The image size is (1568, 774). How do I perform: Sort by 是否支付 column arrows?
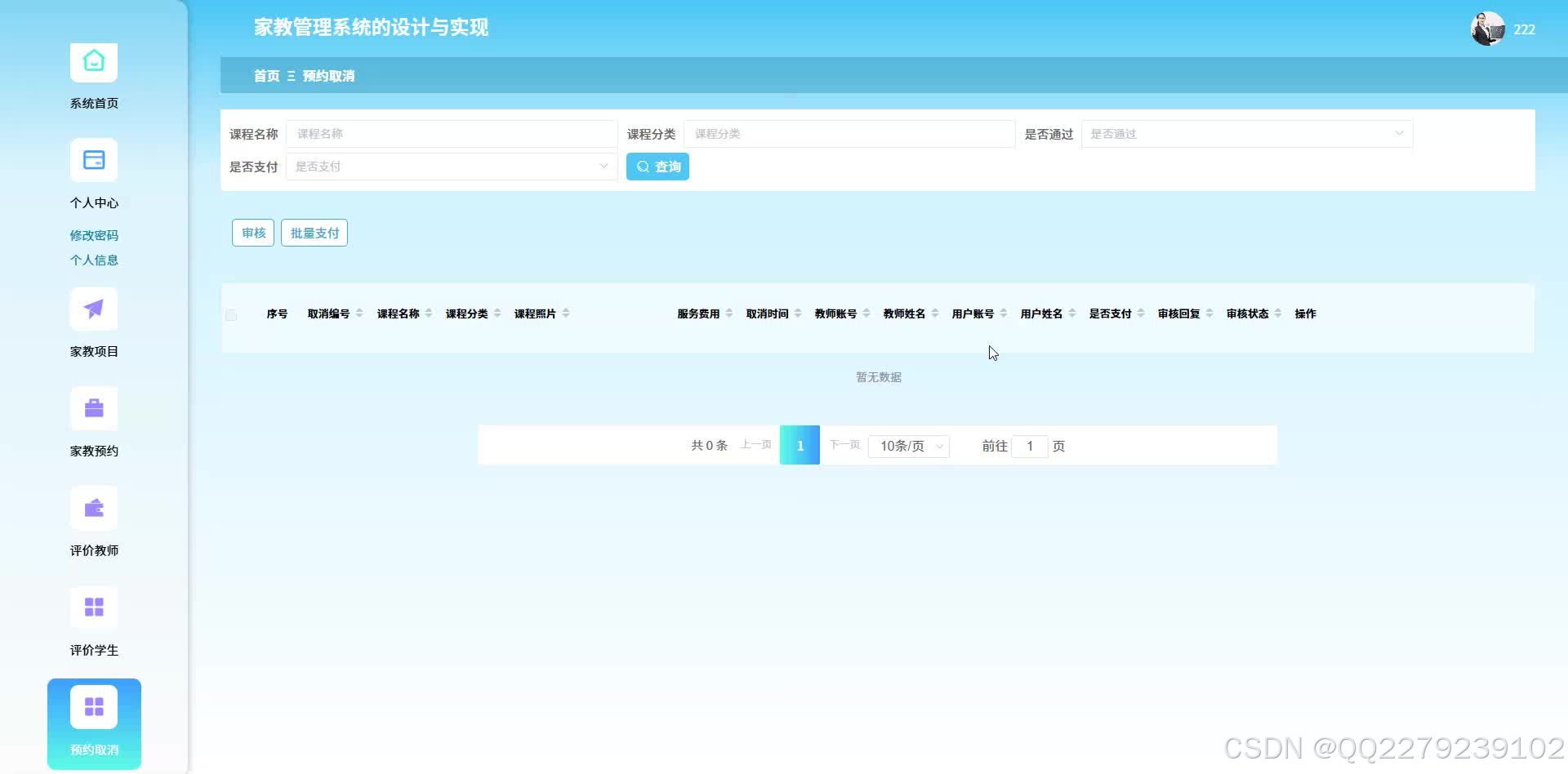[x=1141, y=314]
